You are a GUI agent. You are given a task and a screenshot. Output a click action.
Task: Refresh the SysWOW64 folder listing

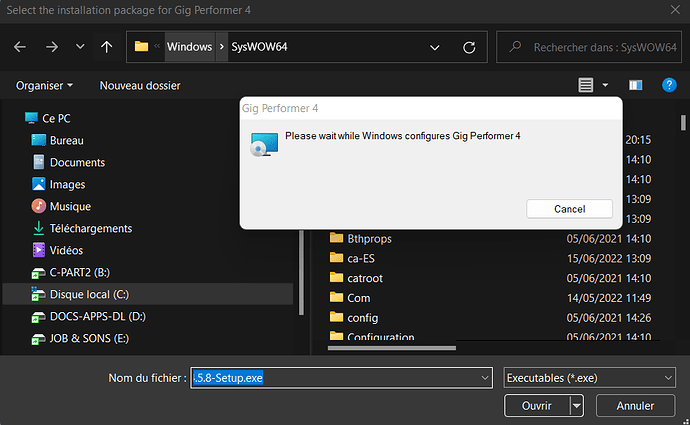point(469,47)
